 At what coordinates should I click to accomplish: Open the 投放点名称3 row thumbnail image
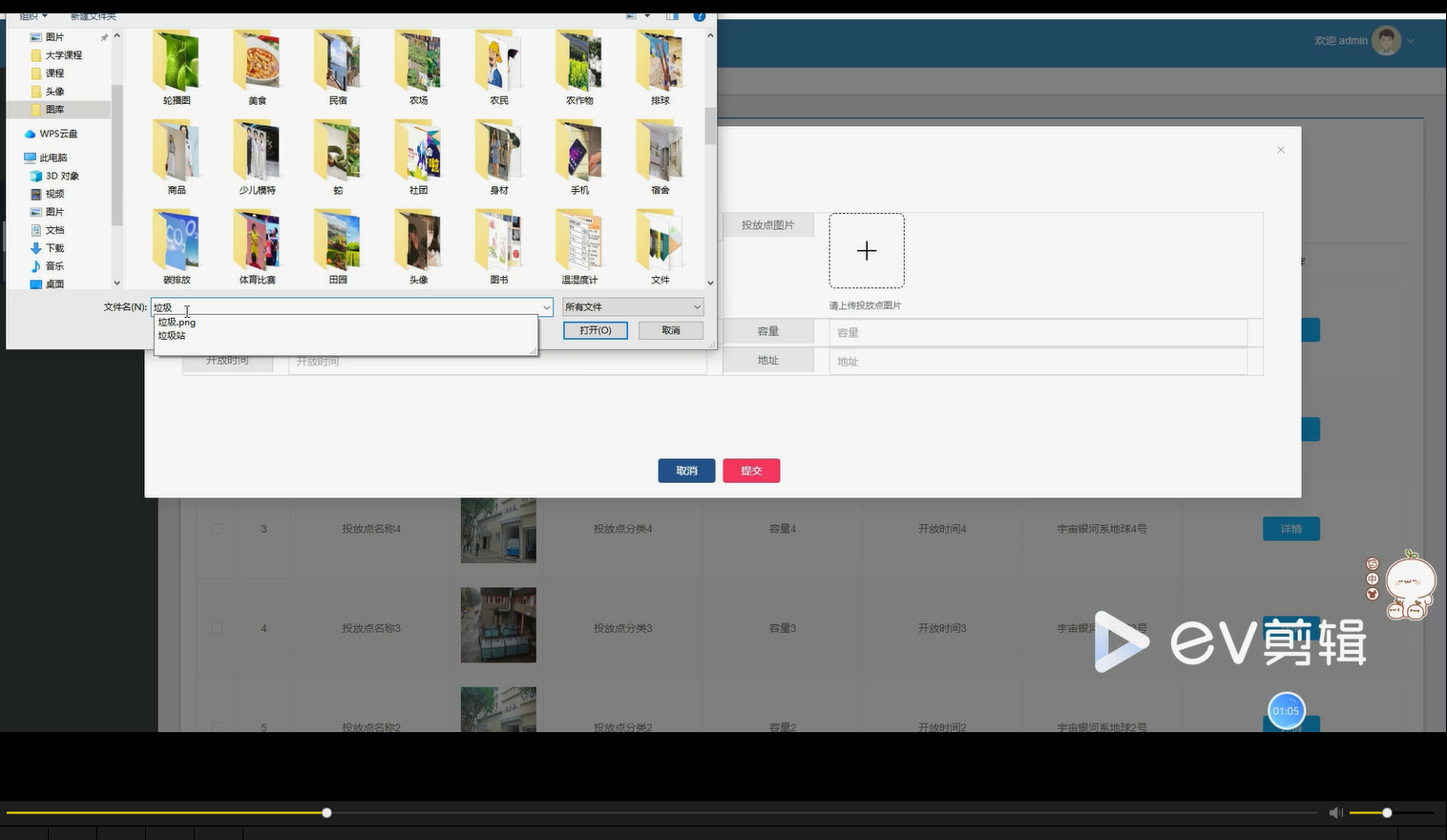tap(498, 625)
